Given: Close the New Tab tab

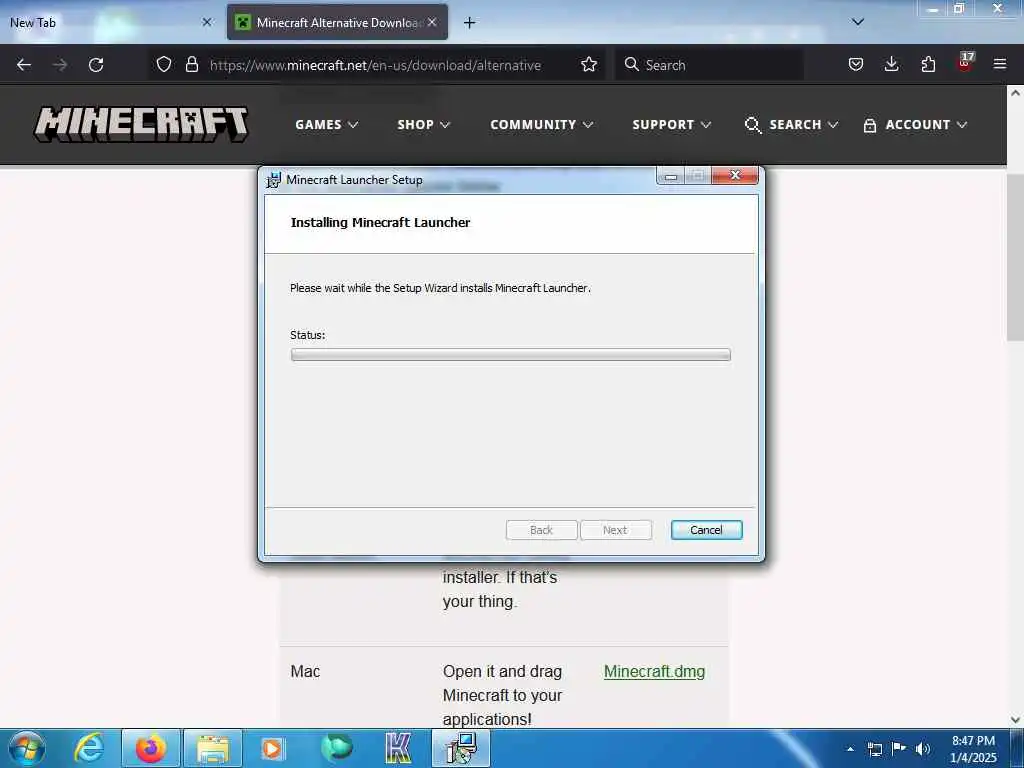Looking at the screenshot, I should tap(207, 22).
